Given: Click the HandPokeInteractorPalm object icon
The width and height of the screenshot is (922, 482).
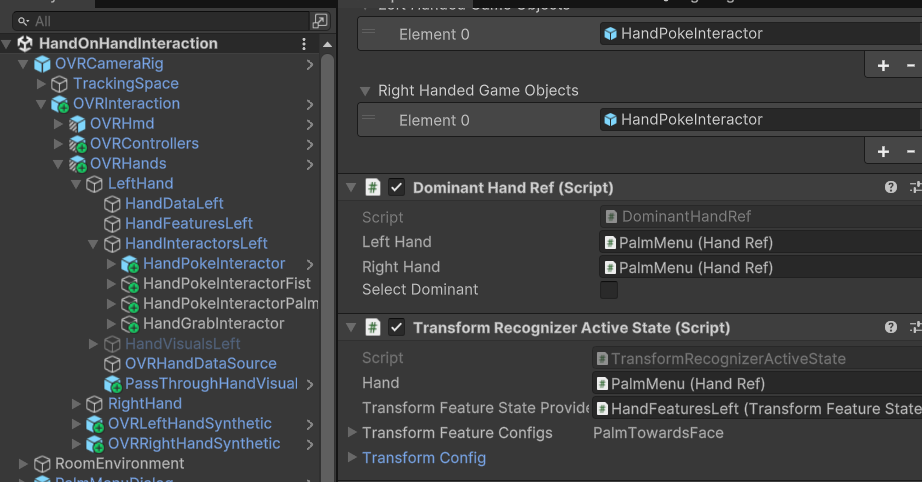Looking at the screenshot, I should 129,304.
